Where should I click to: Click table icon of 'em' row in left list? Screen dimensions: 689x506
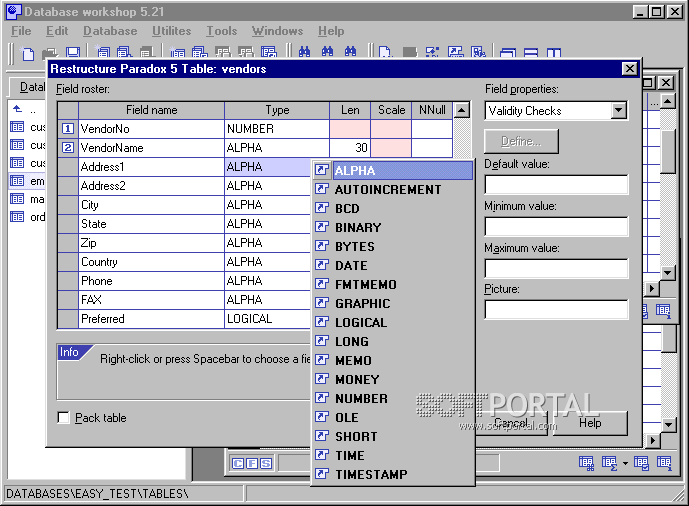(17, 181)
